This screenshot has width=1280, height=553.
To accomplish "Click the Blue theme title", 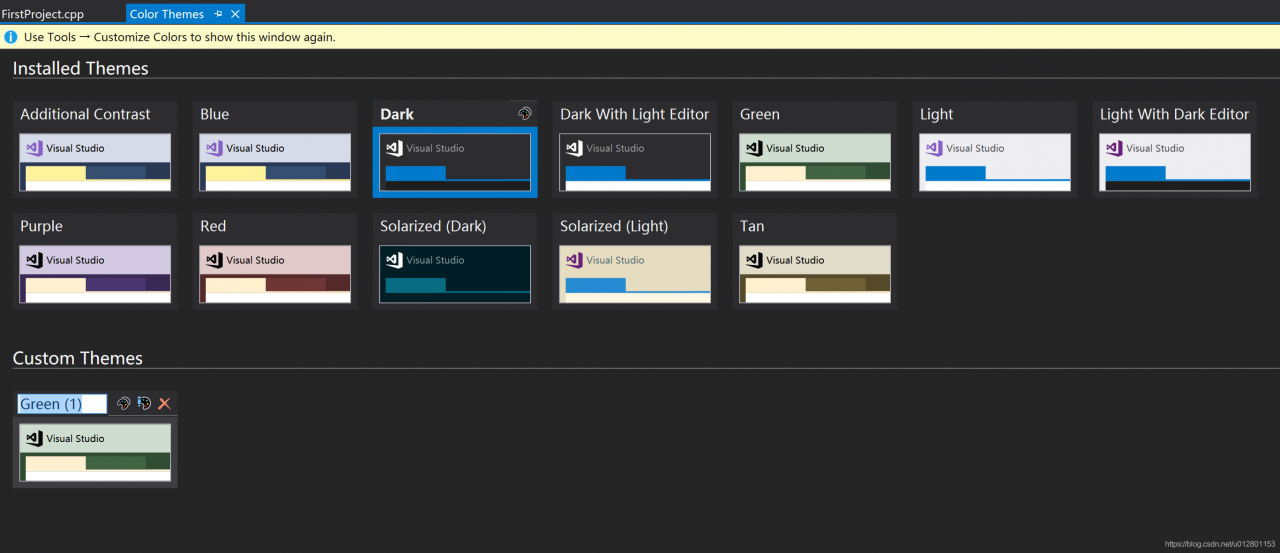I will click(214, 114).
